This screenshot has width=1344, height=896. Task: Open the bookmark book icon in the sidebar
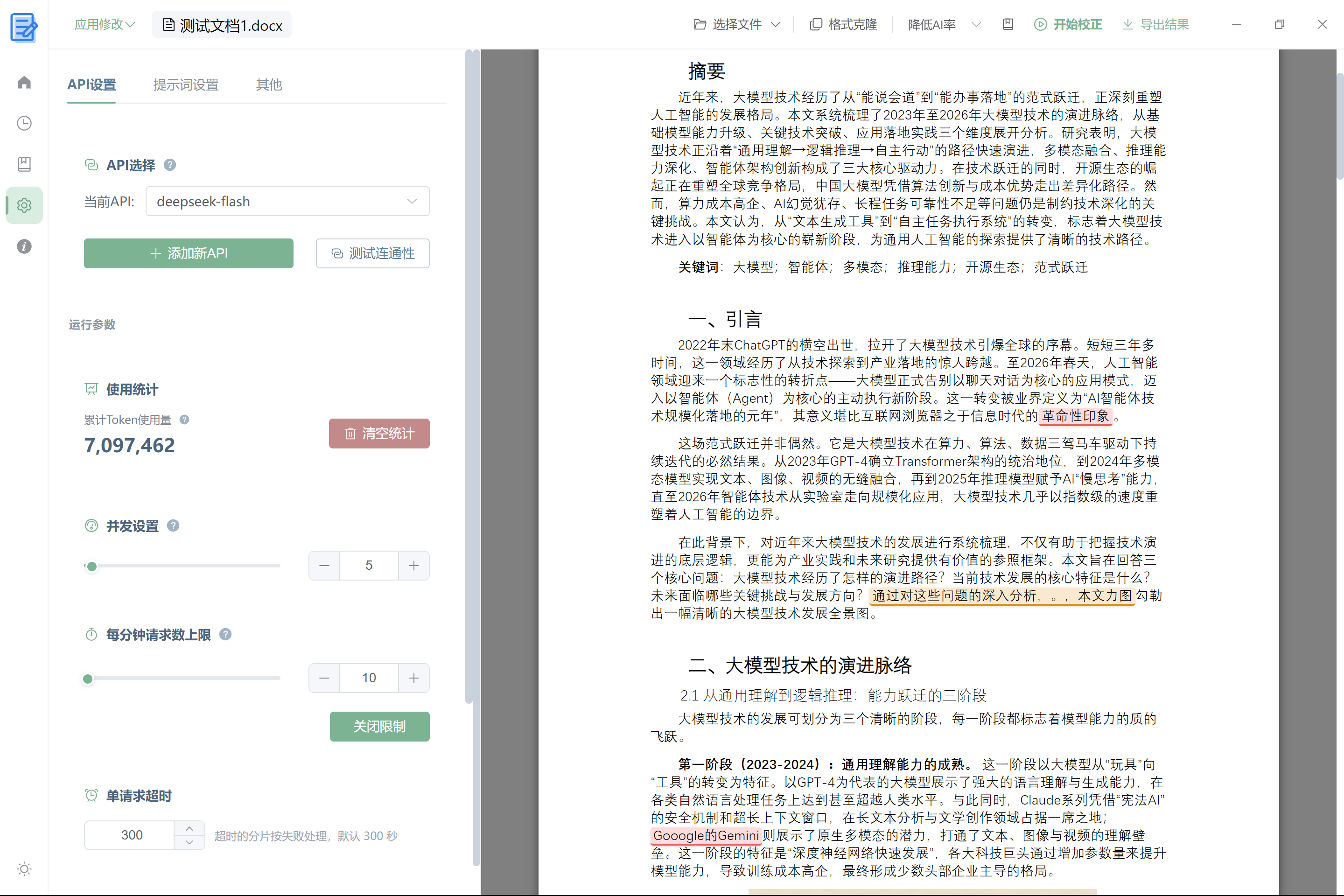click(24, 164)
